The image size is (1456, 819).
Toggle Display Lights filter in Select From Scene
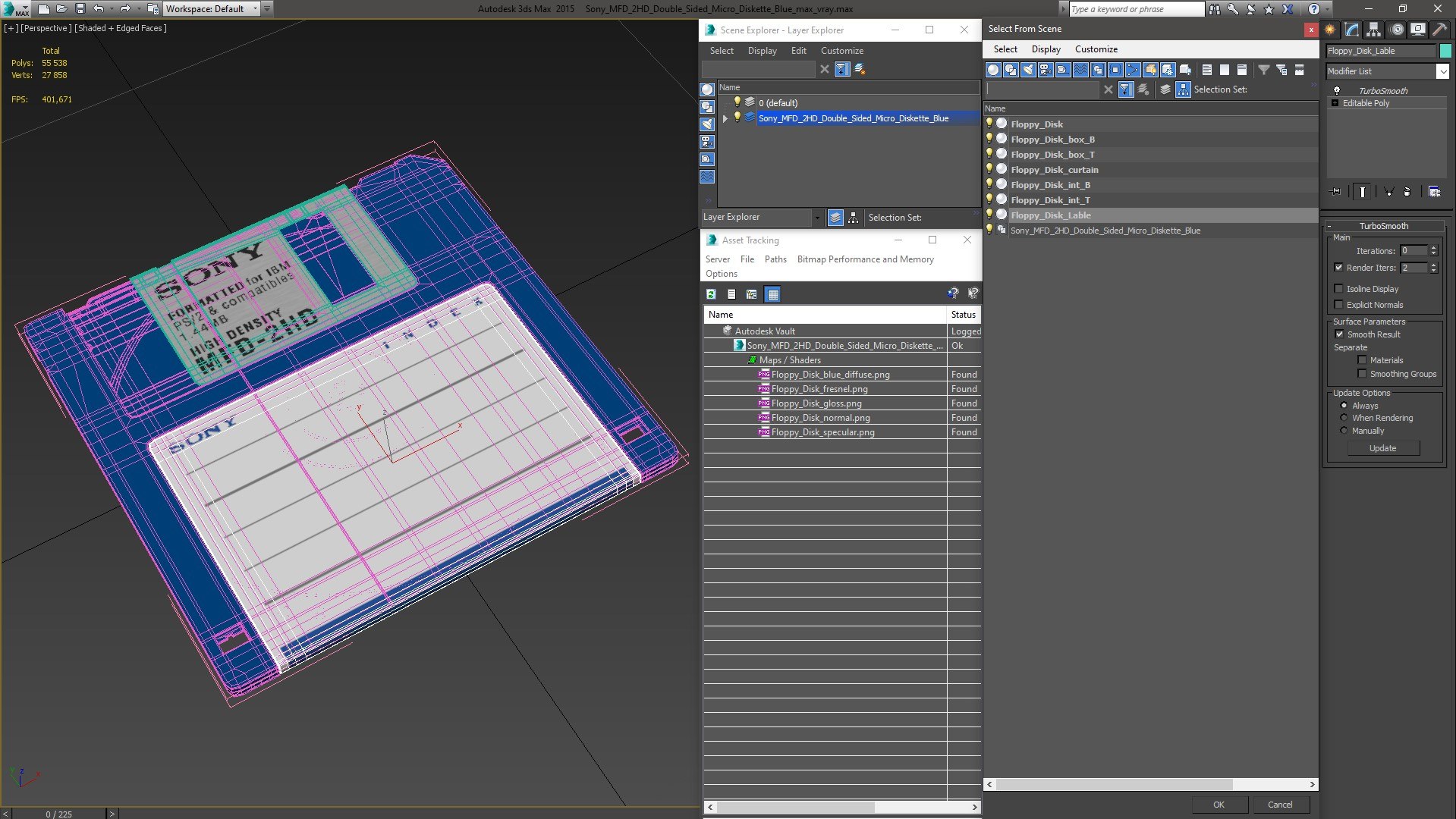[1028, 70]
